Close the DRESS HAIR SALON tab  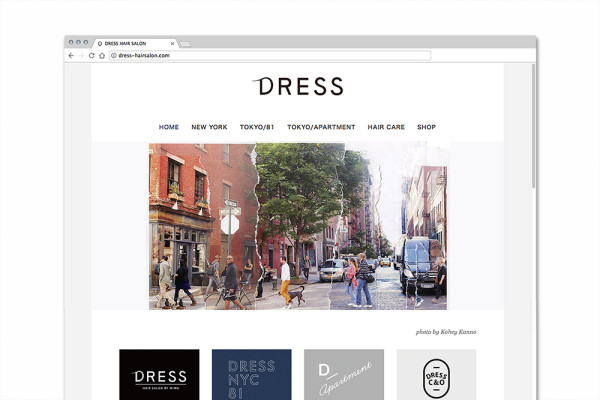pos(172,44)
